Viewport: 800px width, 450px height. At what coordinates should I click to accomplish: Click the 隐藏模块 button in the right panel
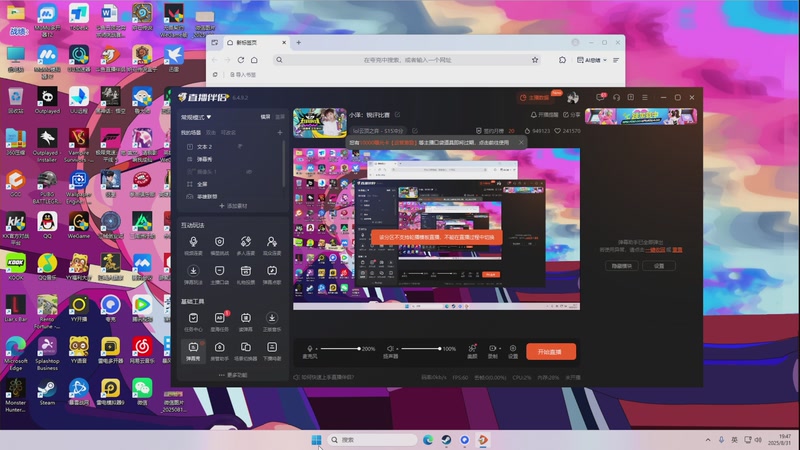click(621, 266)
